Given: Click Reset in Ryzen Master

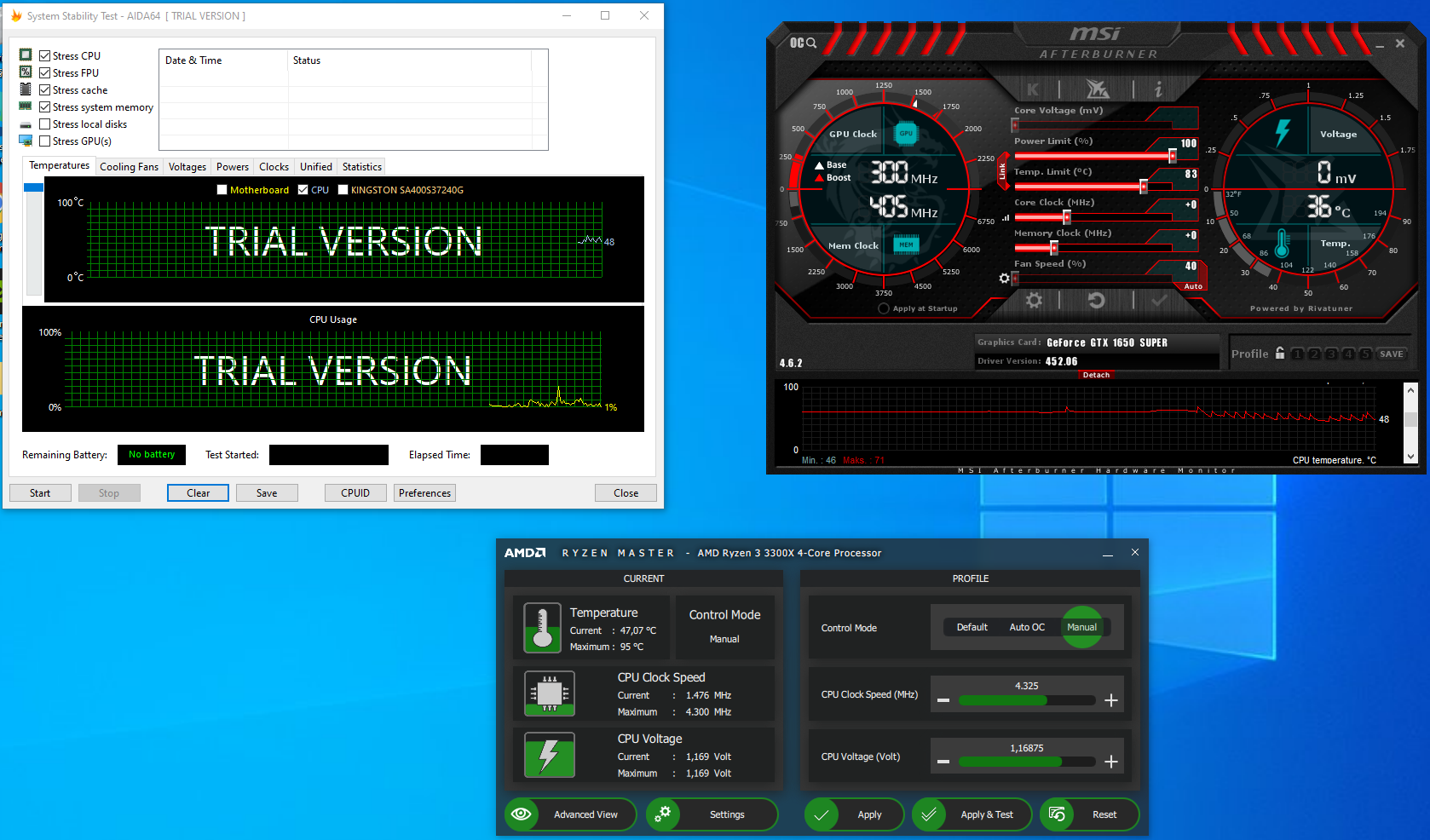Looking at the screenshot, I should (1090, 814).
